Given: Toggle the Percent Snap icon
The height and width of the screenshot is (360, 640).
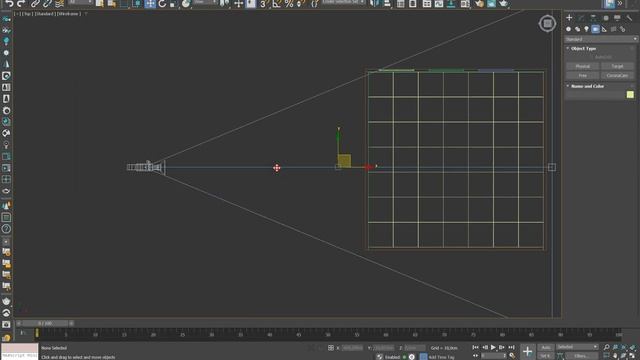Looking at the screenshot, I should pyautogui.click(x=289, y=4).
